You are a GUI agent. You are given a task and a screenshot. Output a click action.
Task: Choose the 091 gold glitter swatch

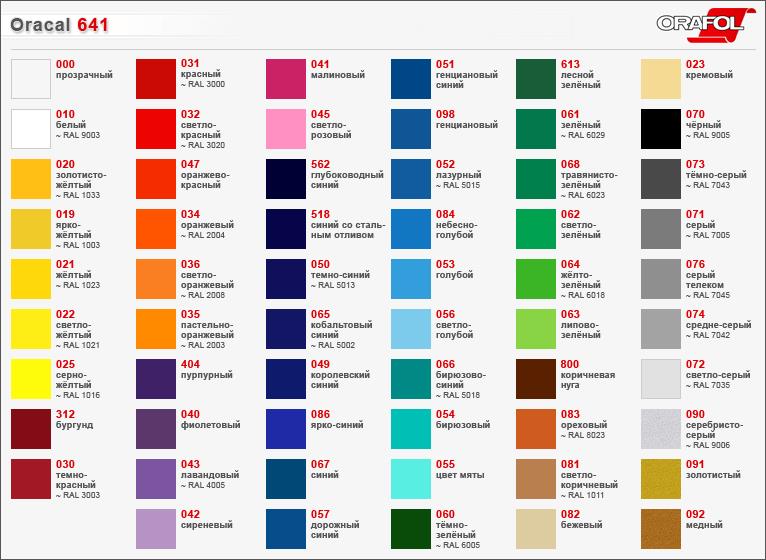click(x=660, y=479)
